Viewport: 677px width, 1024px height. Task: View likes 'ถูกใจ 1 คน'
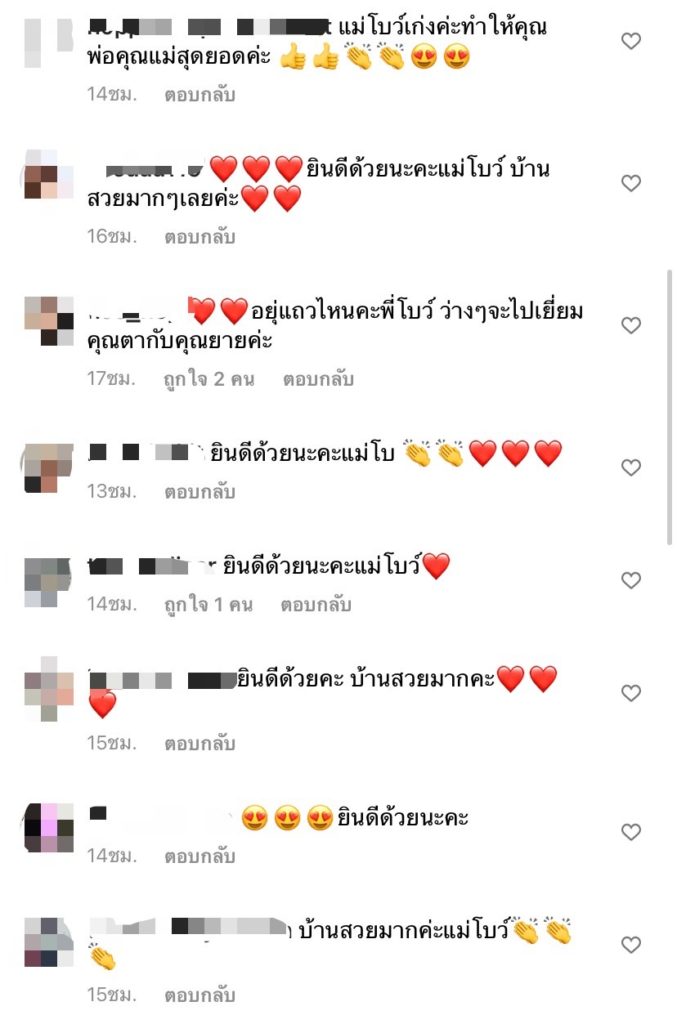[x=208, y=605]
